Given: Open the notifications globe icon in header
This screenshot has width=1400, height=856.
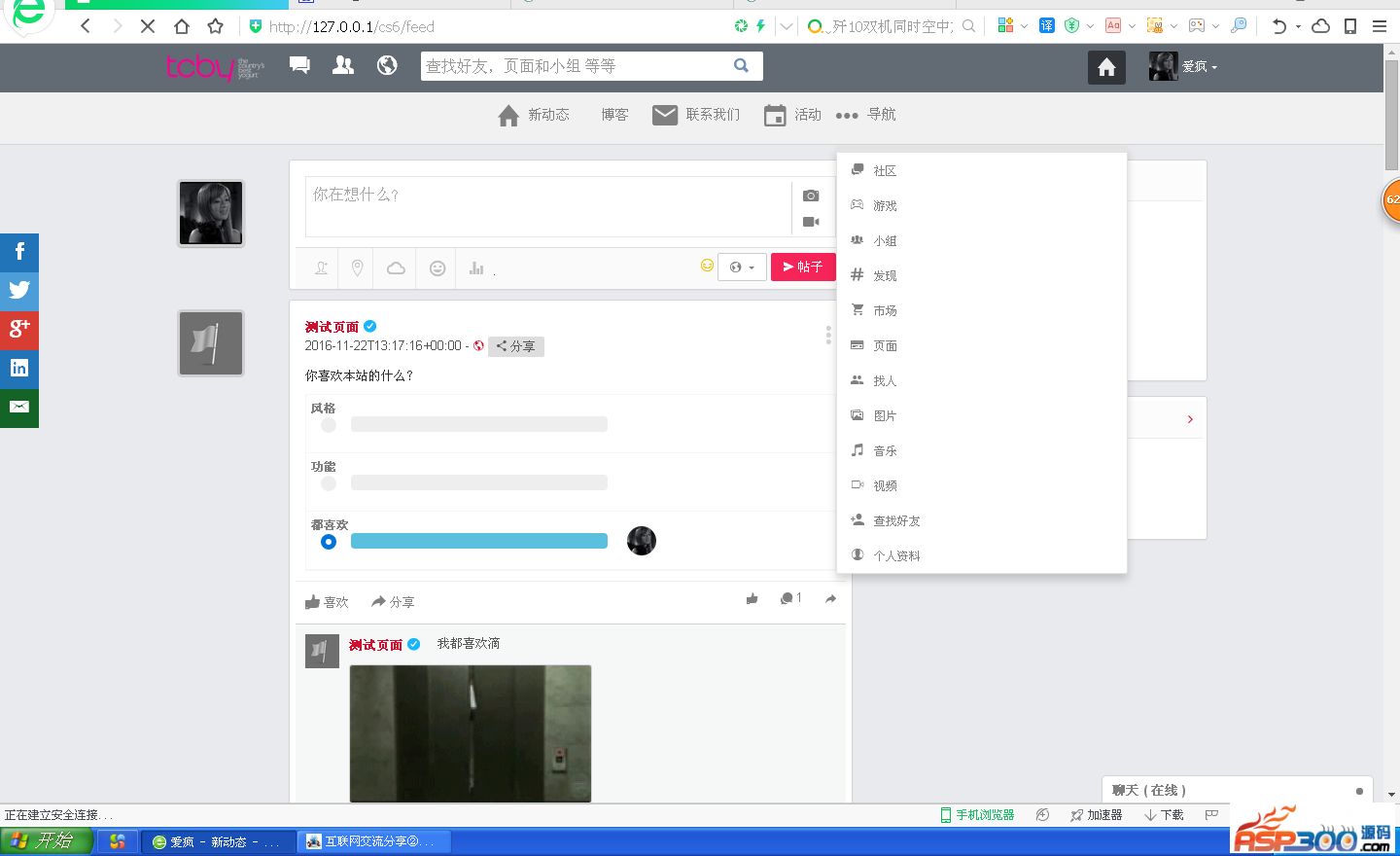Looking at the screenshot, I should point(387,65).
